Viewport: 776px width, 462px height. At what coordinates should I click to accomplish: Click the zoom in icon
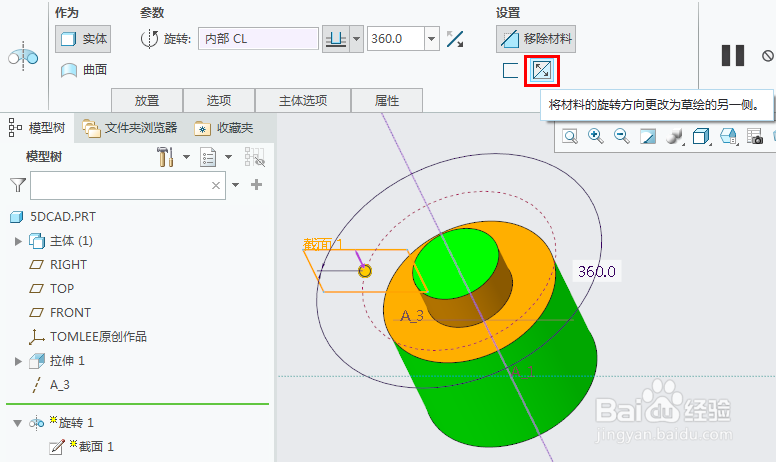[x=596, y=137]
